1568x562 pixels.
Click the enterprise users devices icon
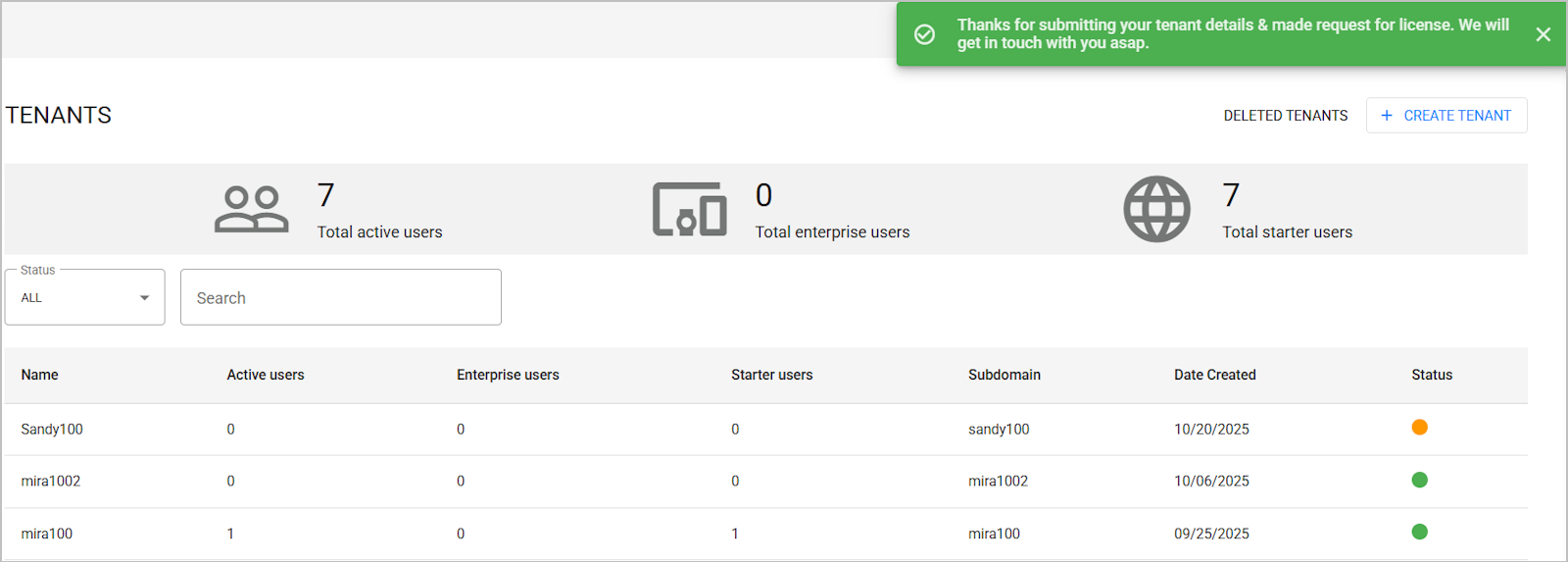point(690,209)
